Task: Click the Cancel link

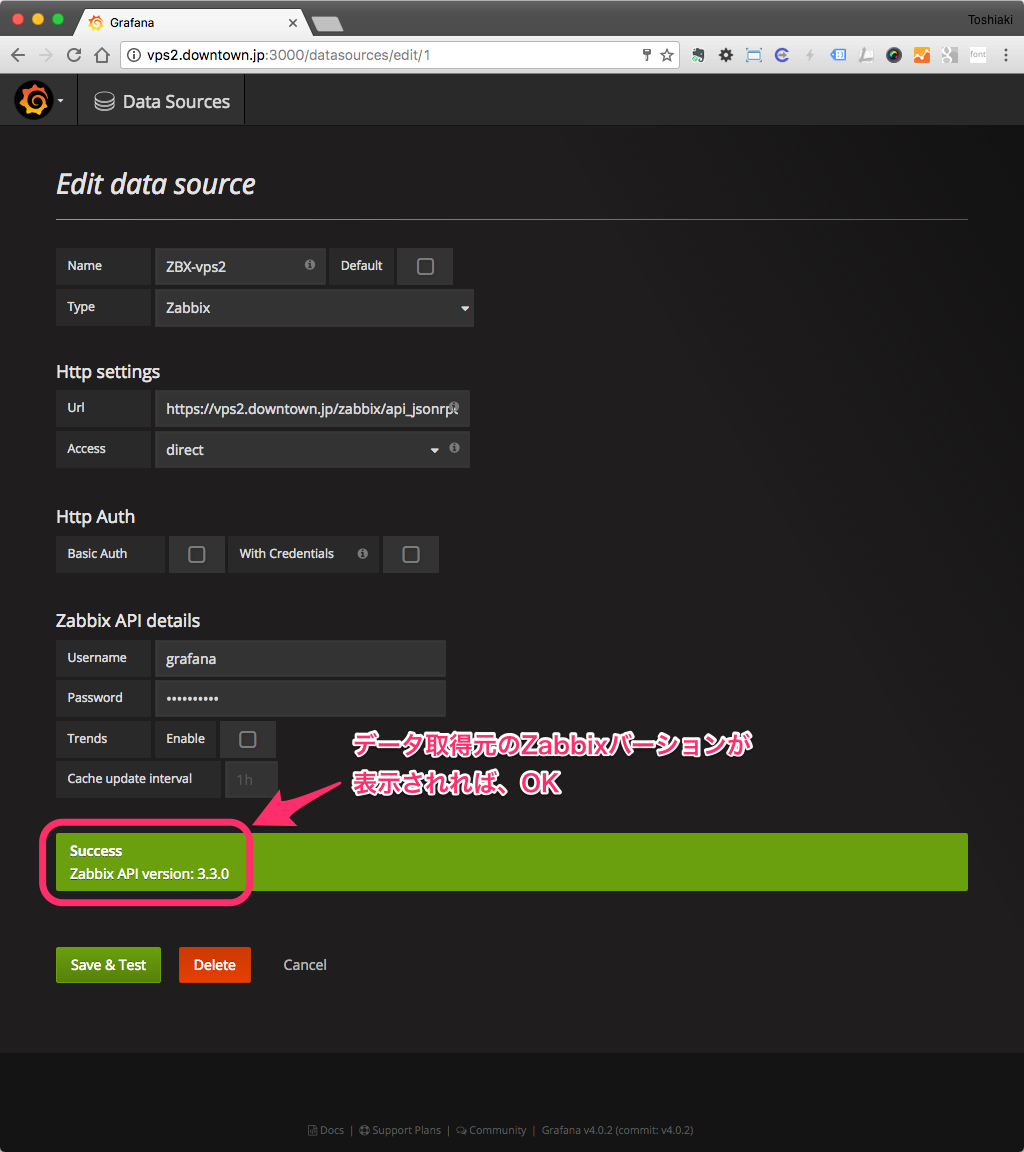Action: click(x=305, y=965)
